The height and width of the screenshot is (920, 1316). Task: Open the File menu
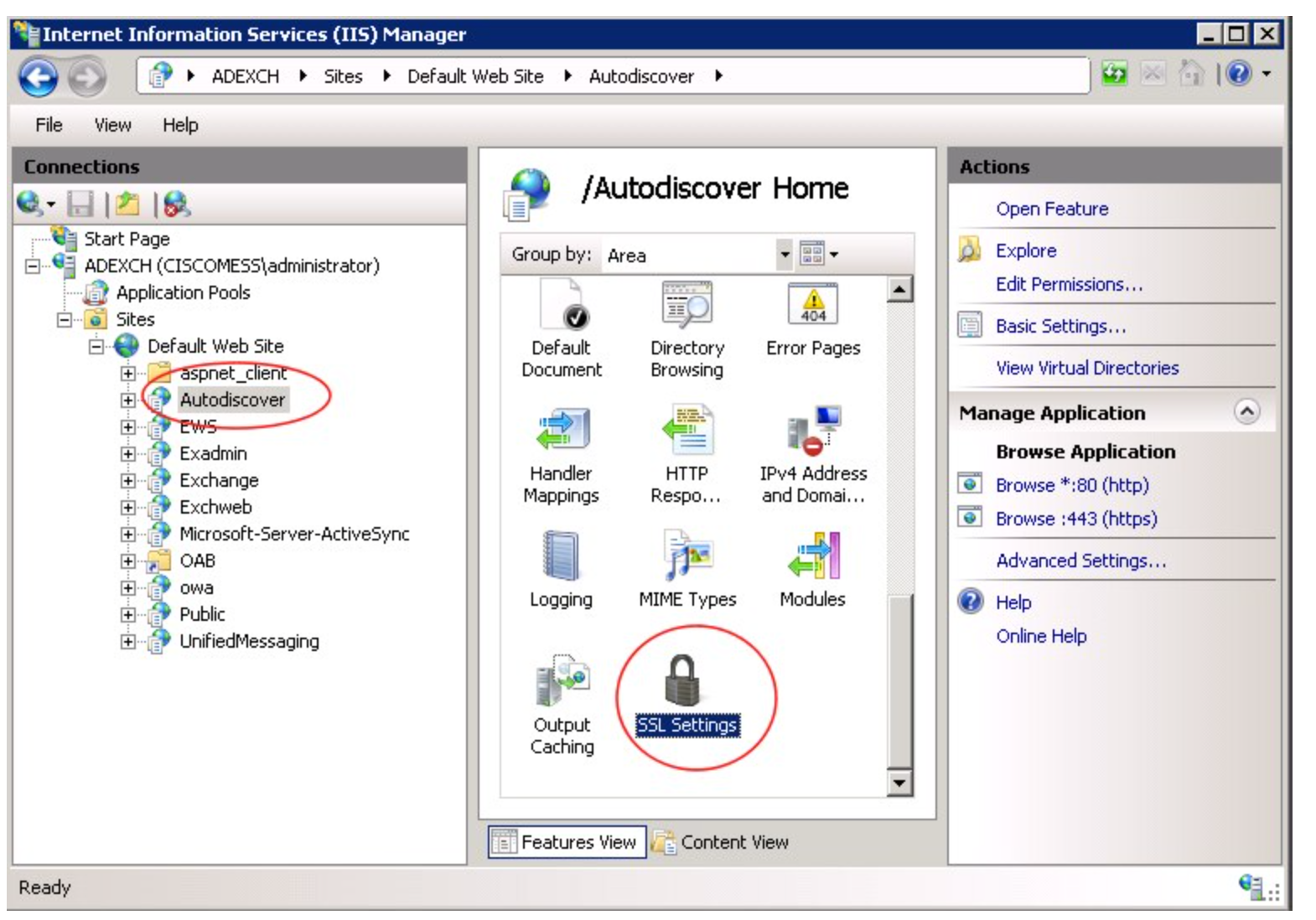(x=49, y=125)
